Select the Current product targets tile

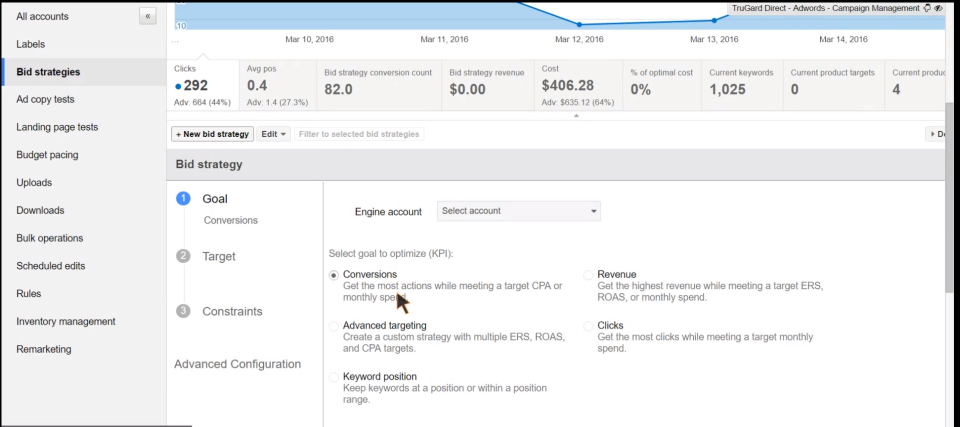pyautogui.click(x=834, y=86)
